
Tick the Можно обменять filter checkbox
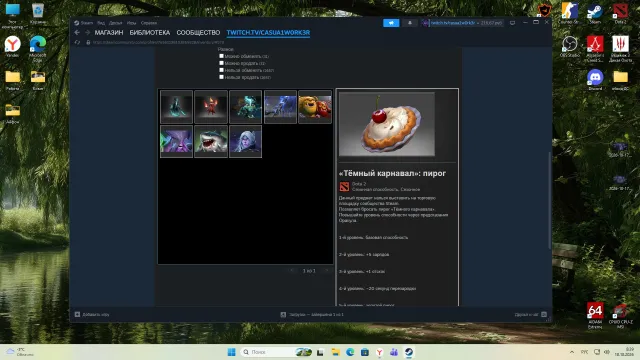[221, 56]
